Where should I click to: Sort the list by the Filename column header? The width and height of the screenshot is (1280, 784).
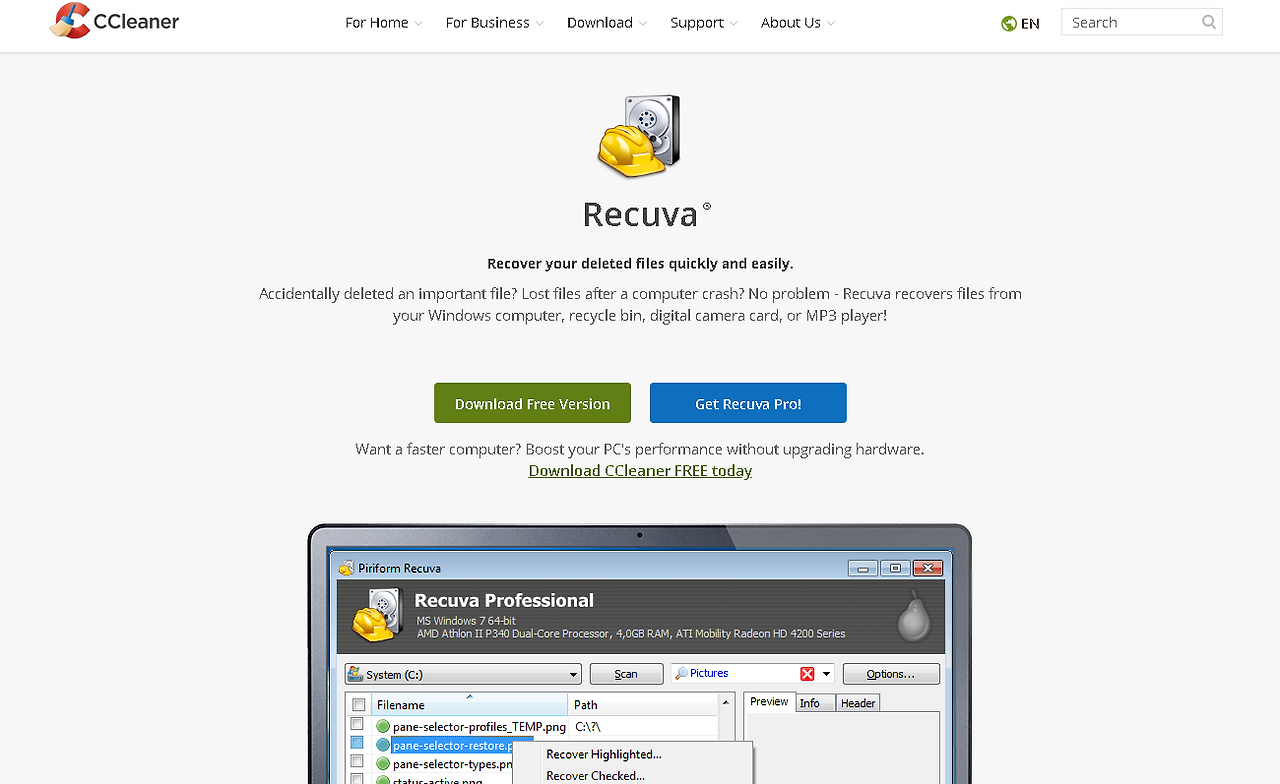(470, 705)
